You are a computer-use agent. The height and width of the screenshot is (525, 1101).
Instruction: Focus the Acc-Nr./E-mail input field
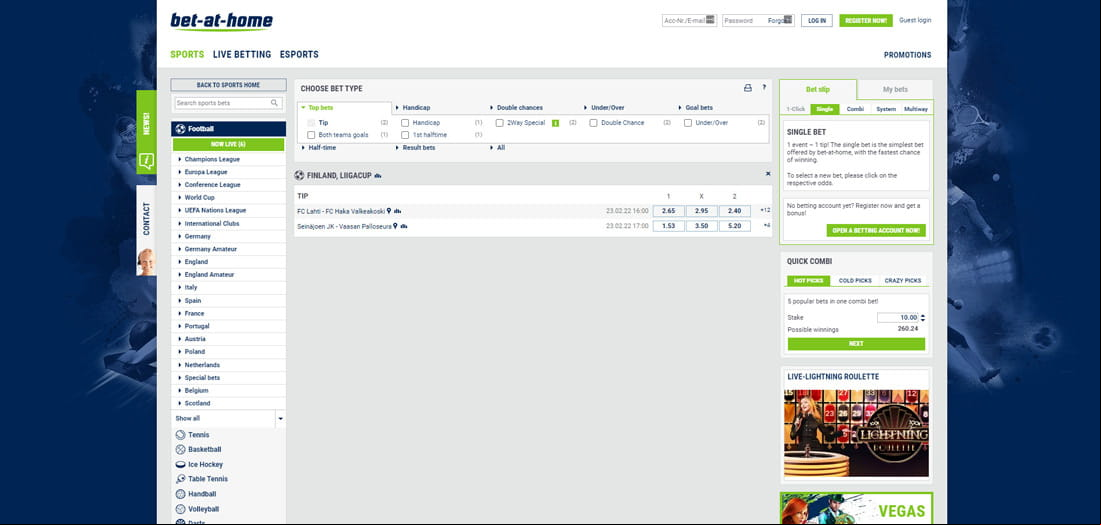[x=690, y=20]
